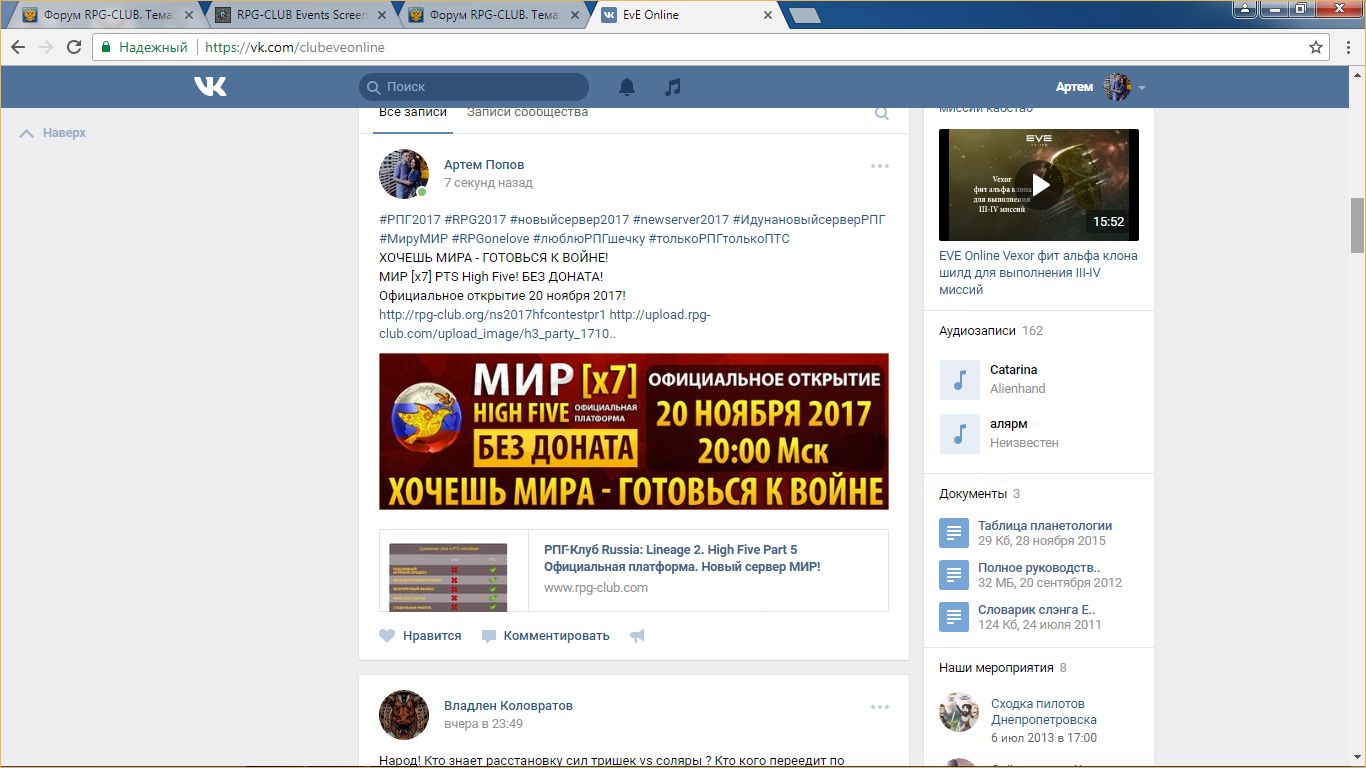This screenshot has height=768, width=1366.
Task: Open the EVE Online Vexor video title link
Action: (x=1038, y=272)
